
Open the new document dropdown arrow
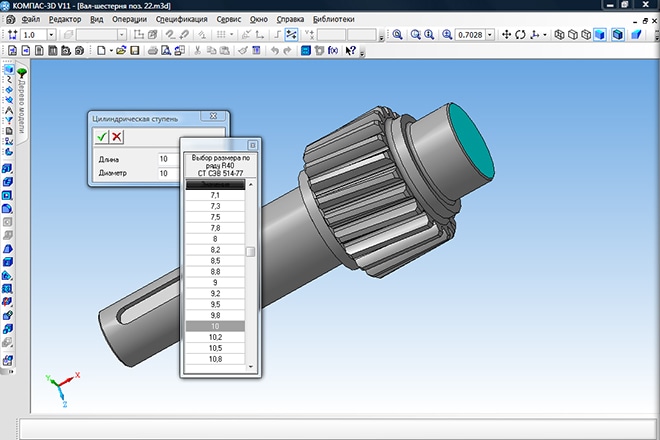pyautogui.click(x=111, y=51)
